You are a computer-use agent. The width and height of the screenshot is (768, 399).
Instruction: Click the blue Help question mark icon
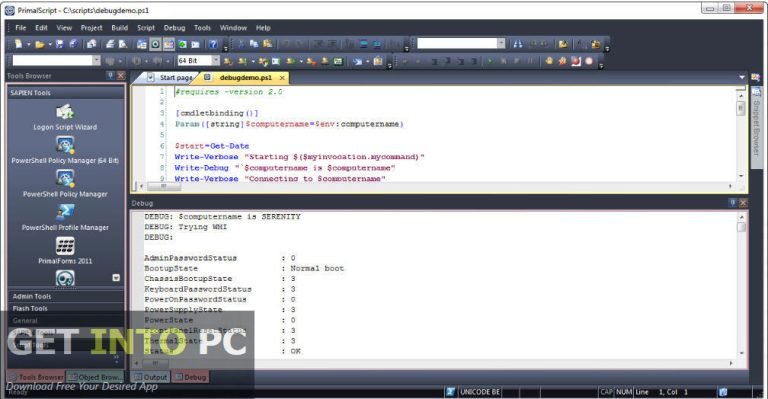(213, 44)
